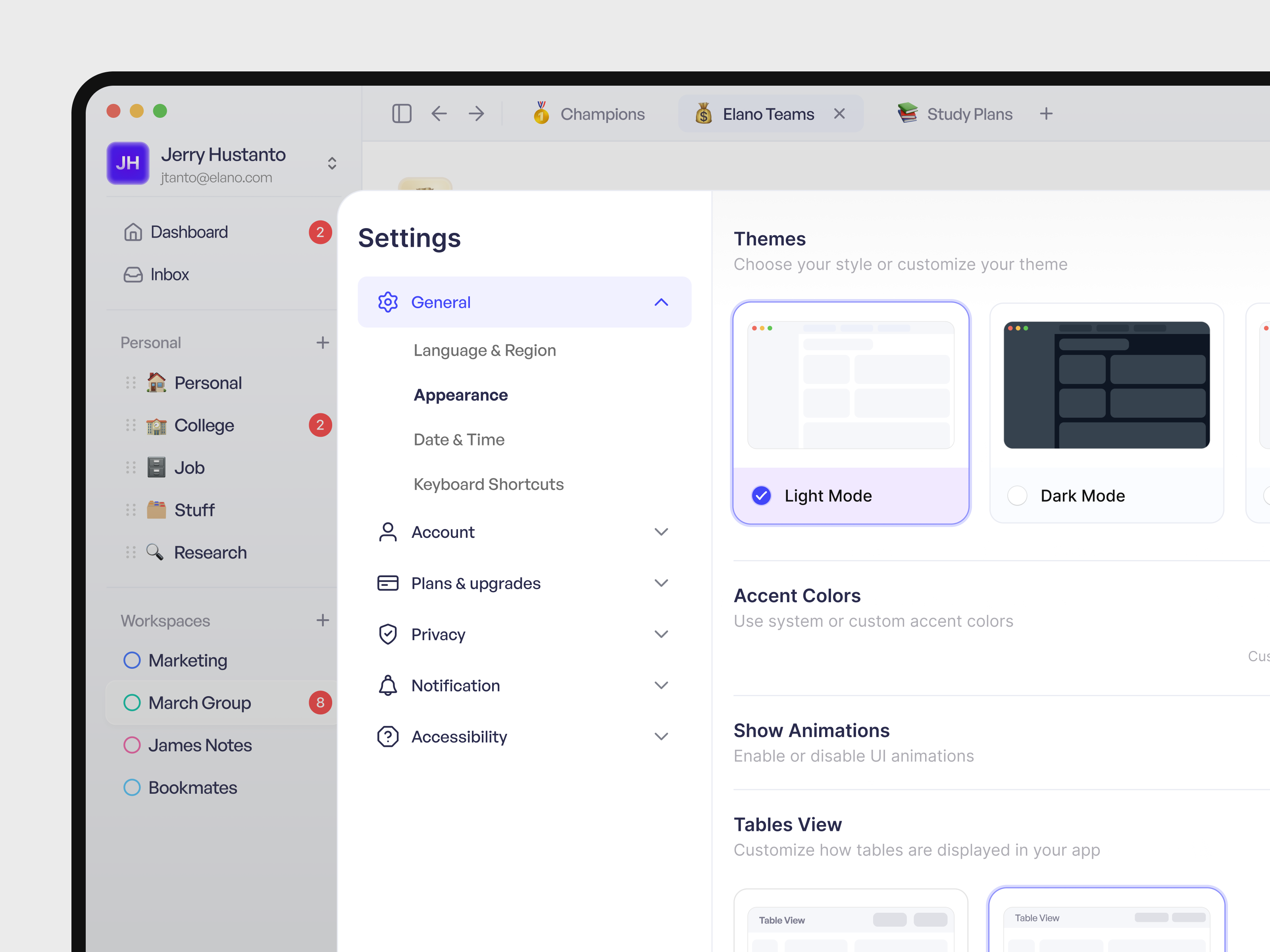Click the Account person icon

pos(388,532)
